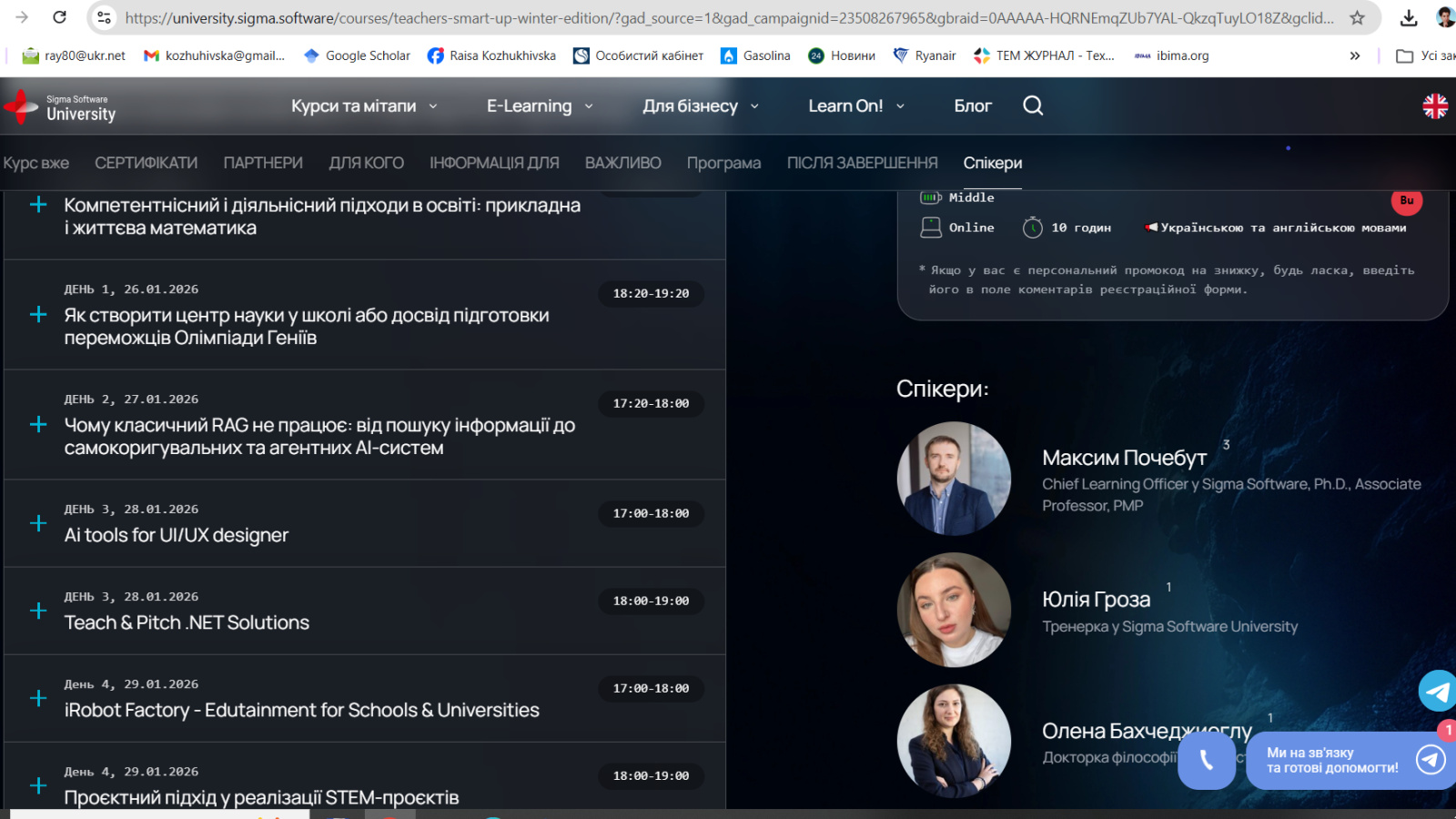Expand the 'Ai tools for UI/UX designer' session
Viewport: 1456px width, 819px height.
click(x=38, y=523)
